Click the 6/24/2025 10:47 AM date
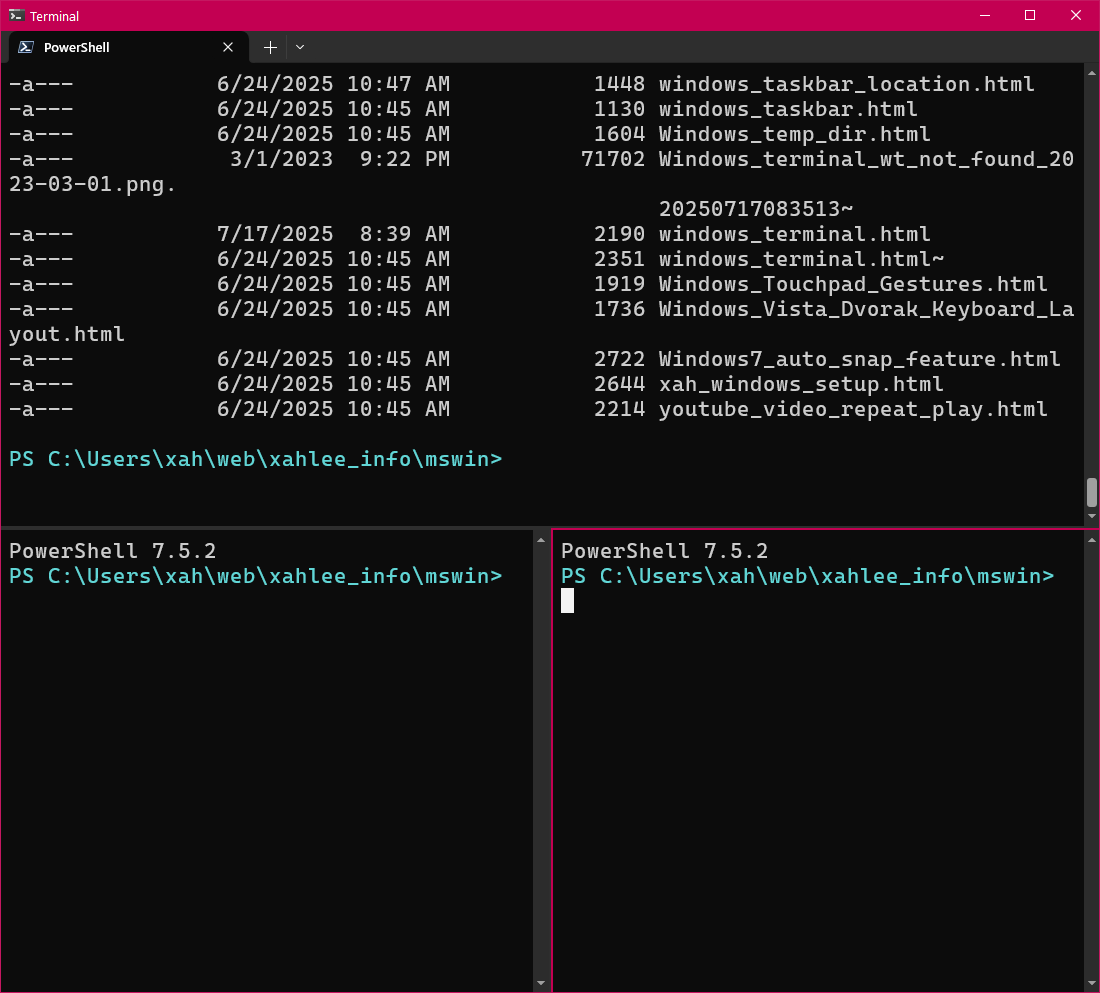1100x993 pixels. [333, 84]
